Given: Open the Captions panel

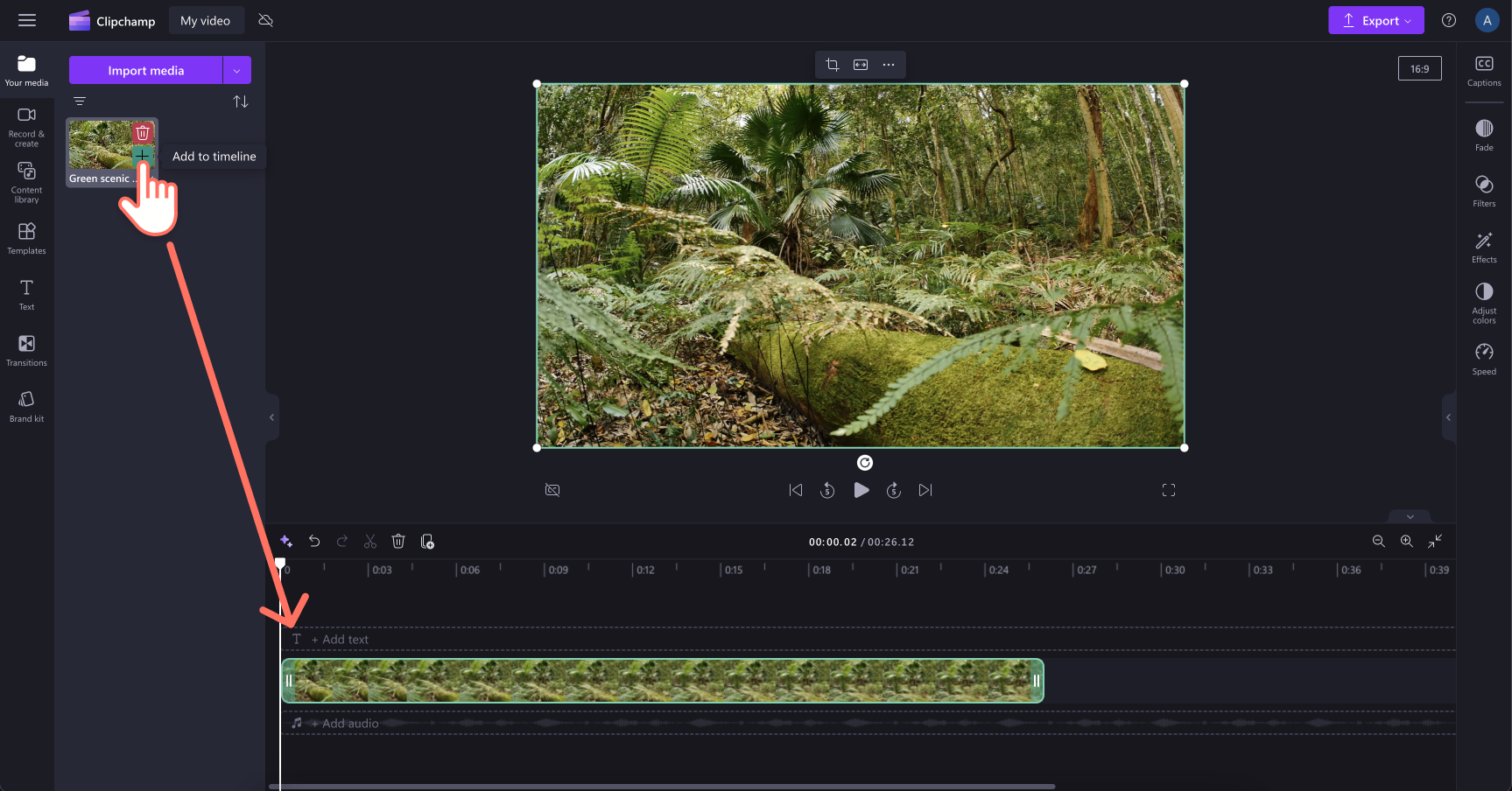Looking at the screenshot, I should (x=1484, y=70).
